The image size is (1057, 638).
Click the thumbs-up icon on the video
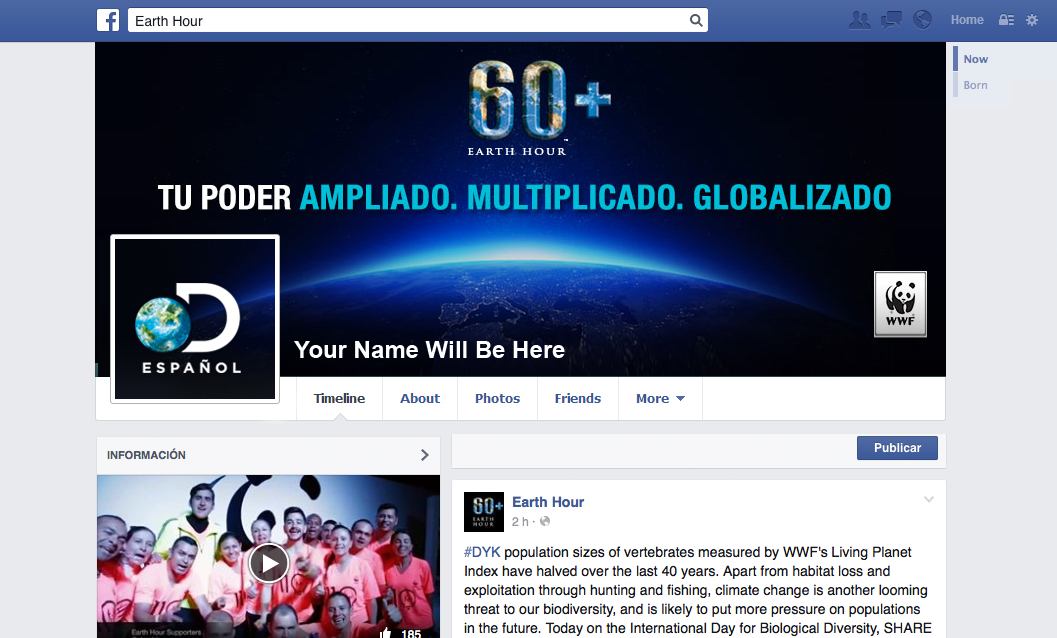385,633
